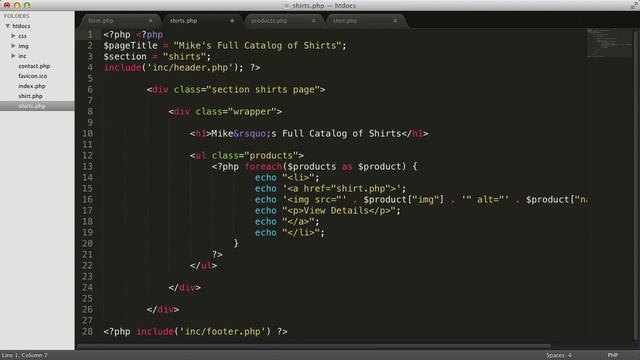Click the horizontal scrollbar below the editor
The image size is (640, 360).
pyautogui.click(x=313, y=346)
